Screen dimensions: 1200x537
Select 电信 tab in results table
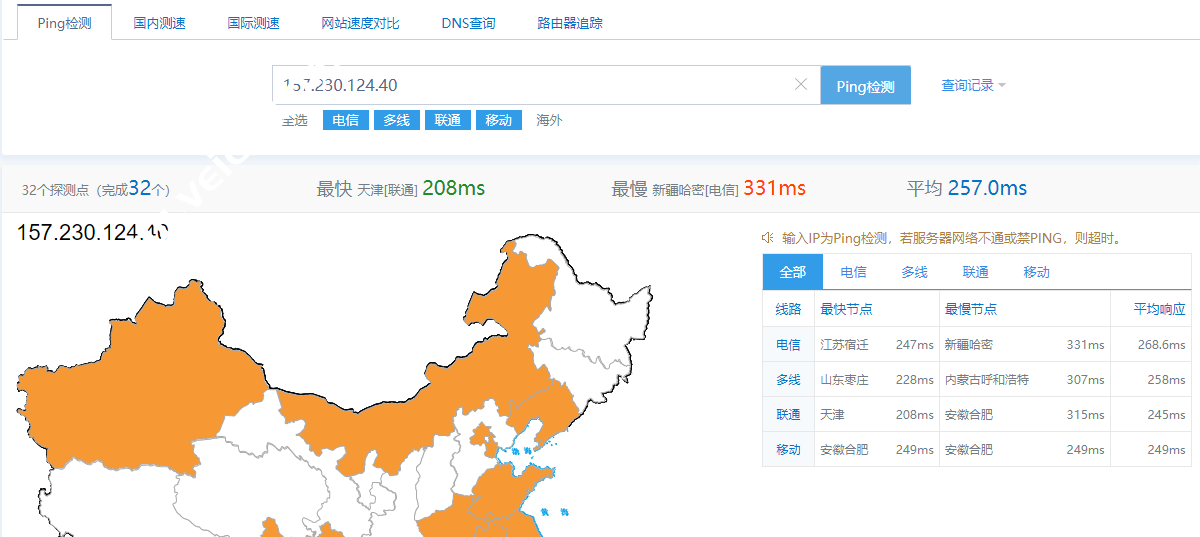854,272
